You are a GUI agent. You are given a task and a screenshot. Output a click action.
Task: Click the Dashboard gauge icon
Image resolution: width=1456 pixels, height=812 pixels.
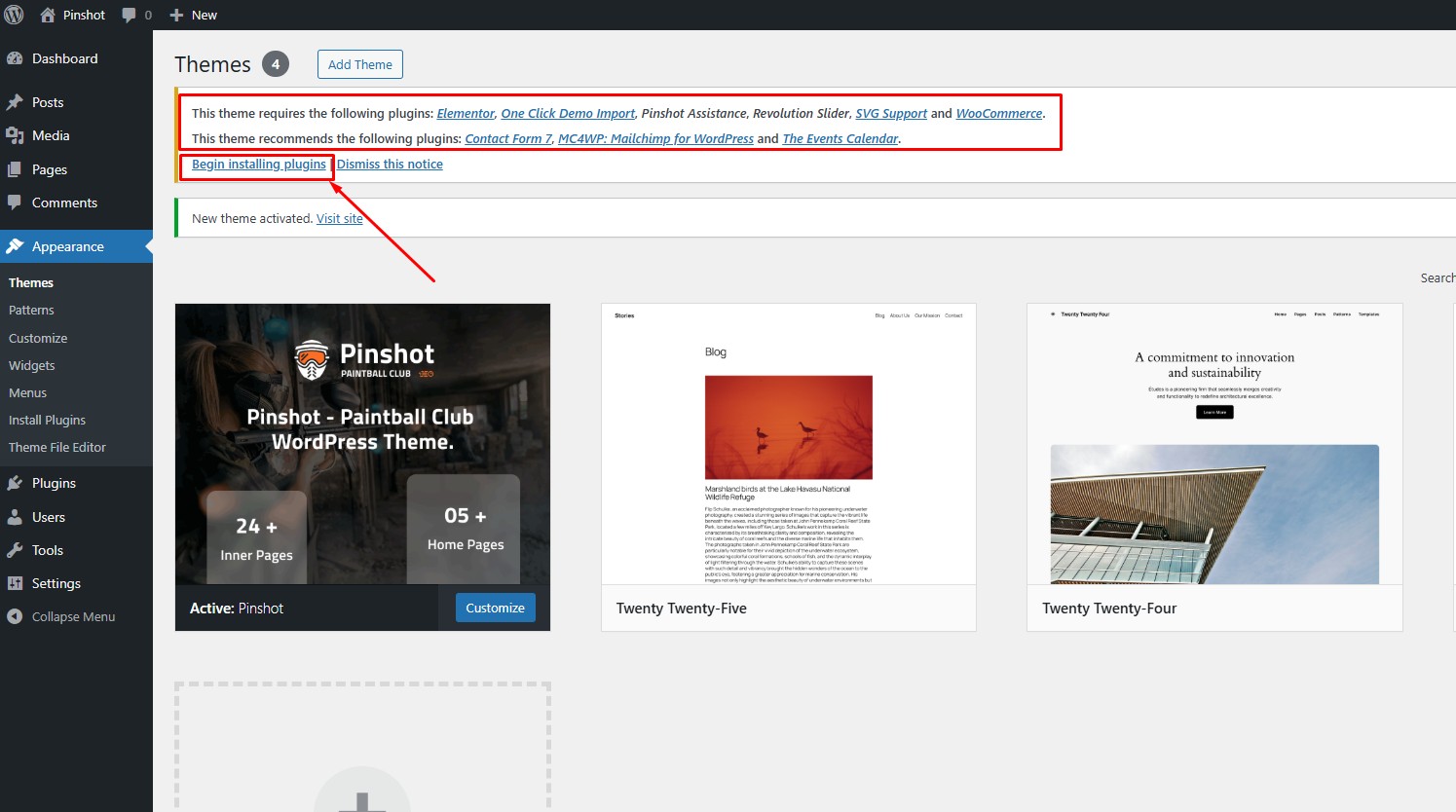click(x=15, y=58)
